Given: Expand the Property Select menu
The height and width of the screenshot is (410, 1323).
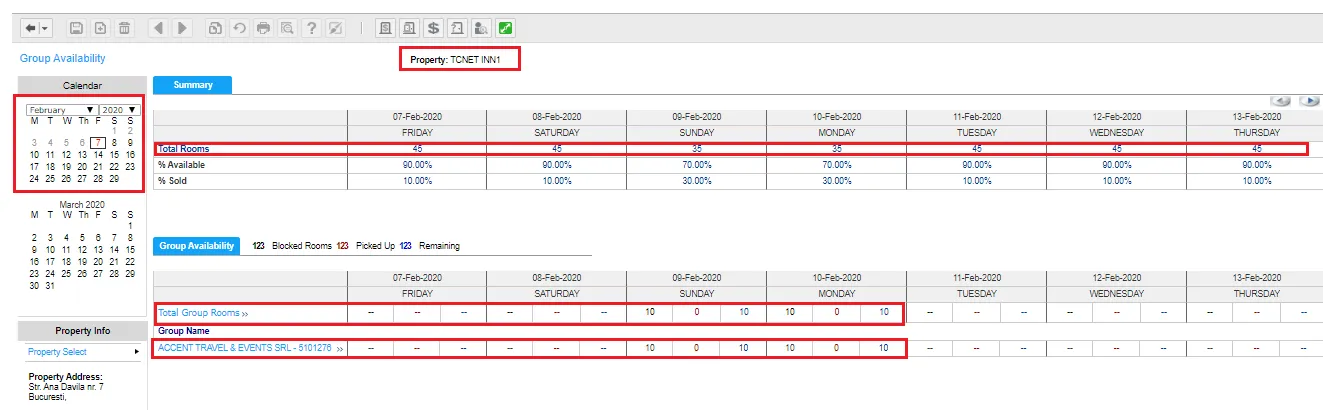Looking at the screenshot, I should tap(83, 352).
